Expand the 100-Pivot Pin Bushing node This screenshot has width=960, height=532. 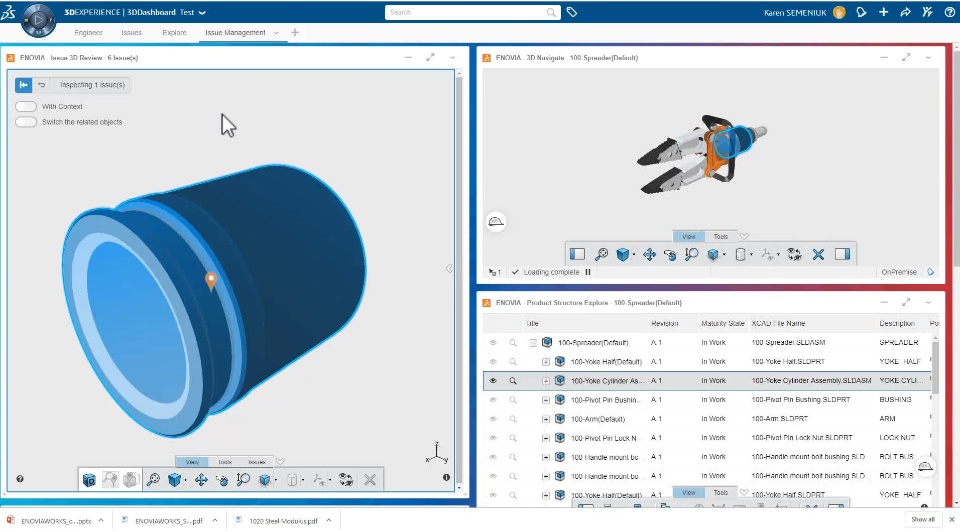(x=546, y=399)
